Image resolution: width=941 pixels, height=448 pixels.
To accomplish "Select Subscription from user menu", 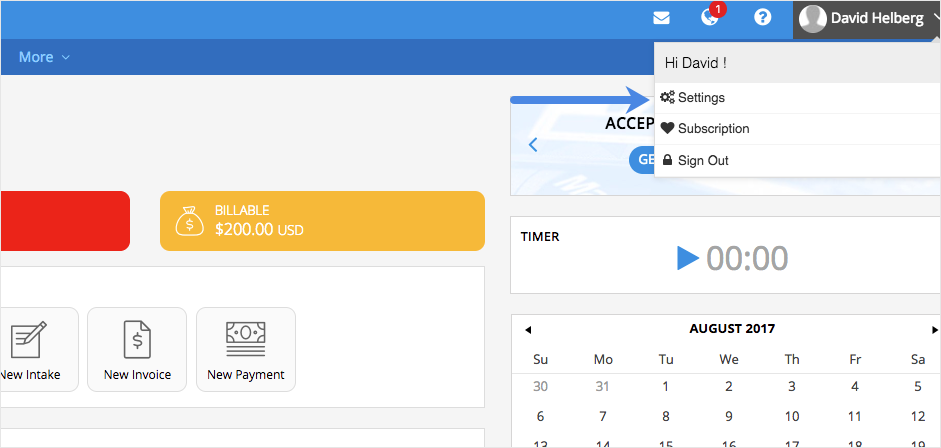I will (x=712, y=129).
